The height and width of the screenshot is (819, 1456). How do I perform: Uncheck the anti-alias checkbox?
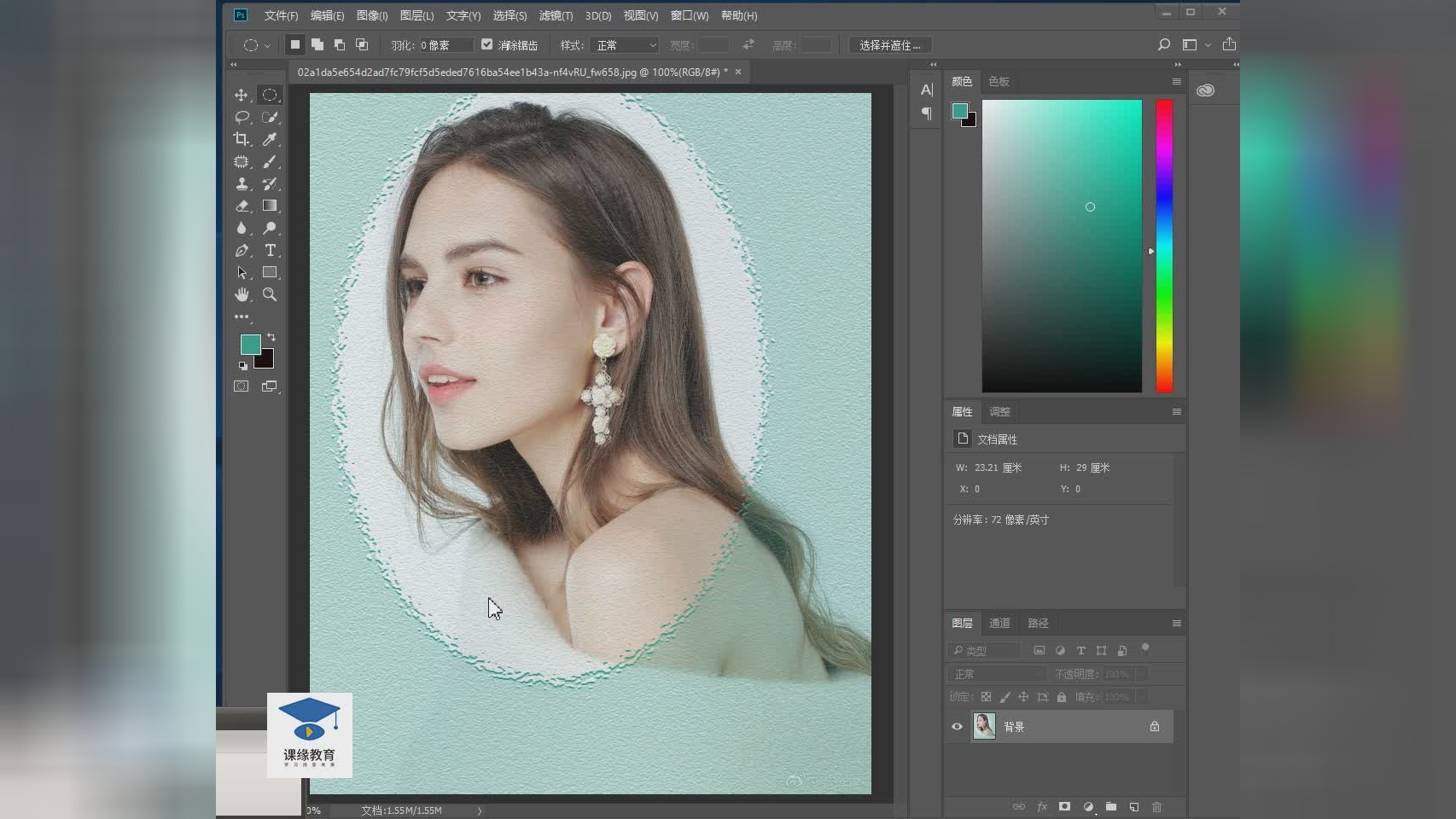tap(487, 44)
